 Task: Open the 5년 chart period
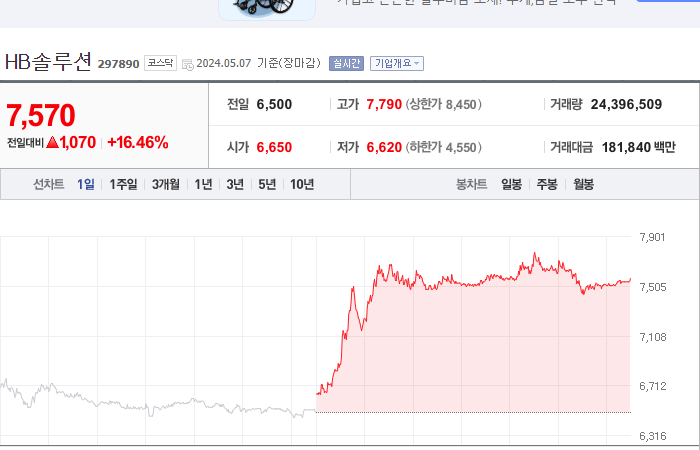click(x=267, y=184)
